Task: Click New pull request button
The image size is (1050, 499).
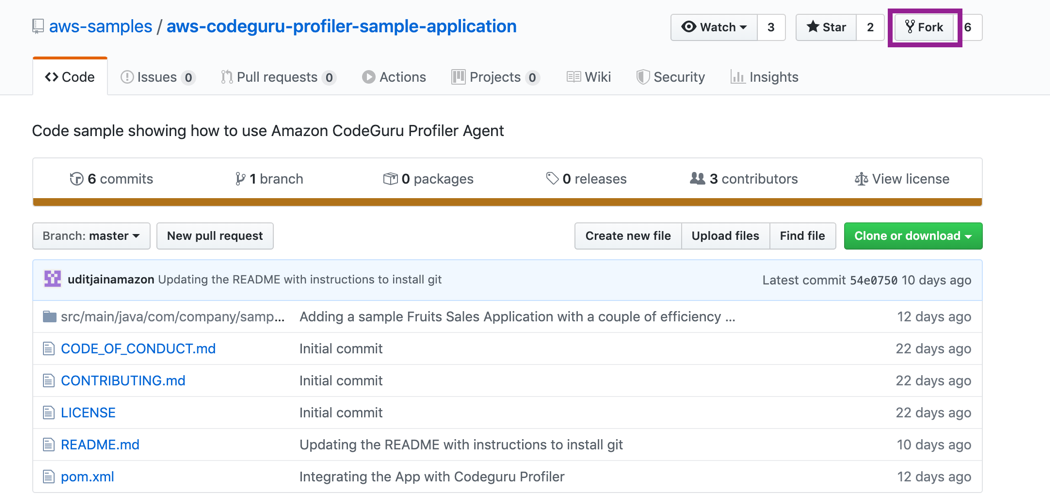Action: coord(215,236)
